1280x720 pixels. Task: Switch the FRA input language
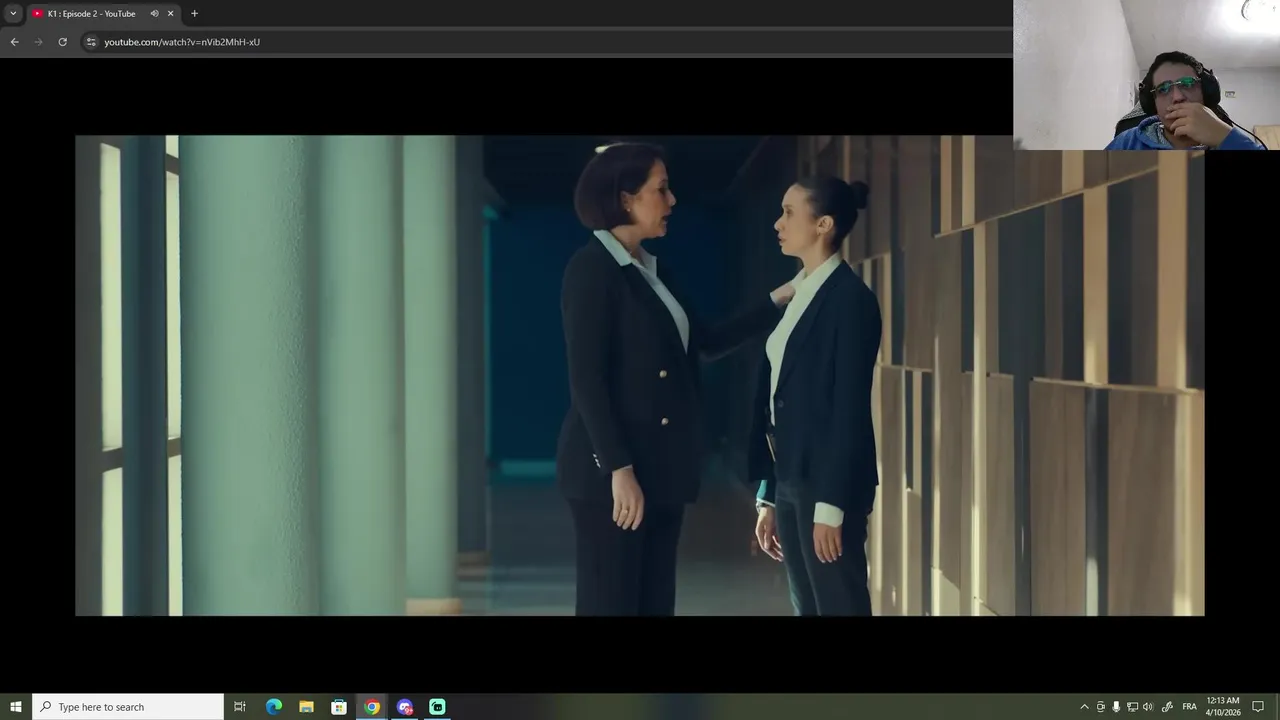click(x=1190, y=707)
